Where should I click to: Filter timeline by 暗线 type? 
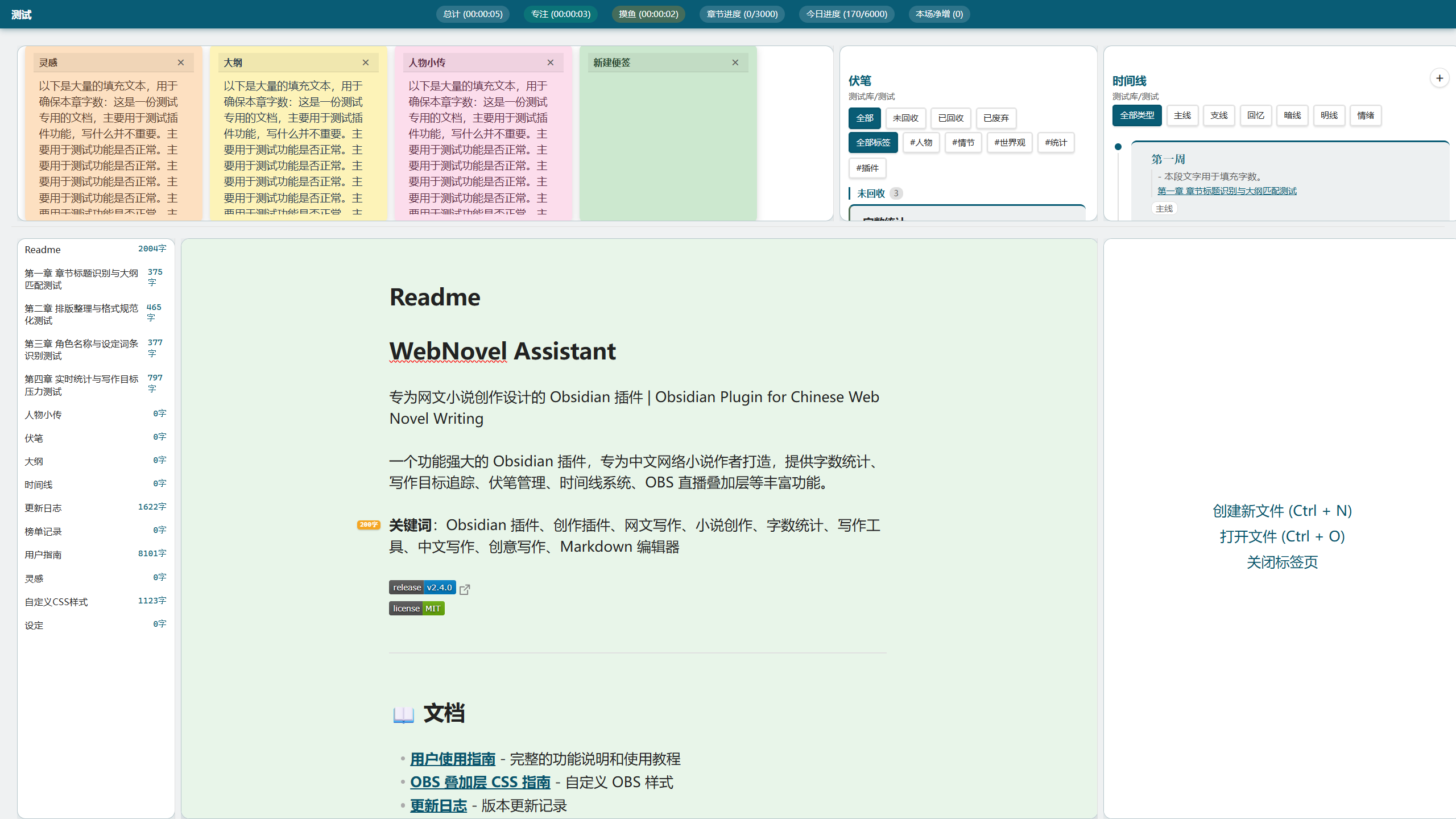click(1292, 115)
